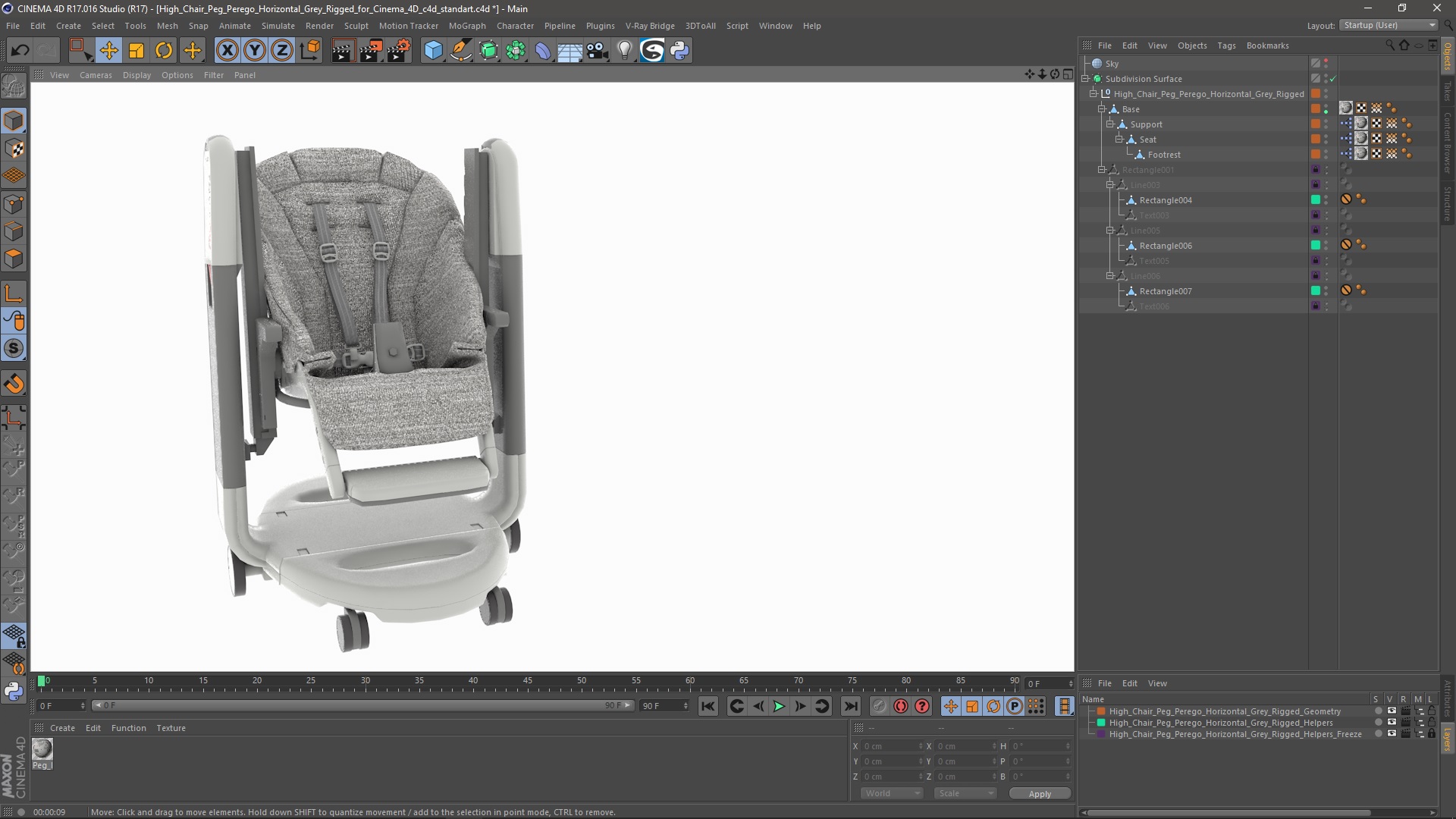1456x819 pixels.
Task: Open Material Manager Create menu
Action: click(x=62, y=728)
